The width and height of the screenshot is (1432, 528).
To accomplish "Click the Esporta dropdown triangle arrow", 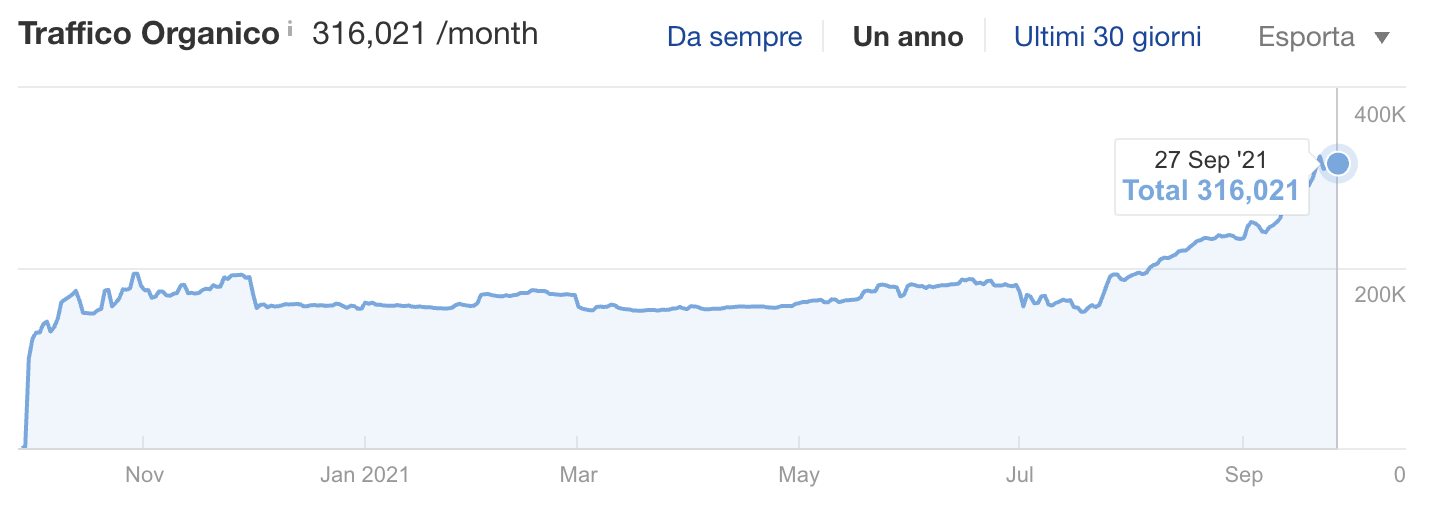I will [1382, 39].
